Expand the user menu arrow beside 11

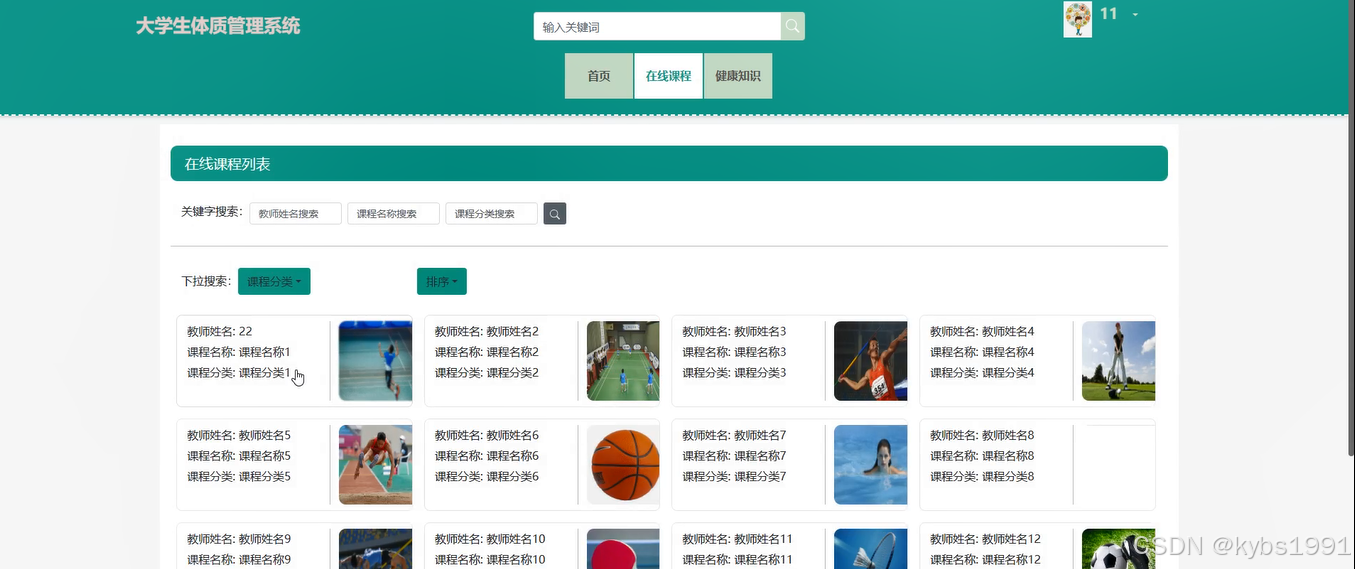pyautogui.click(x=1135, y=15)
